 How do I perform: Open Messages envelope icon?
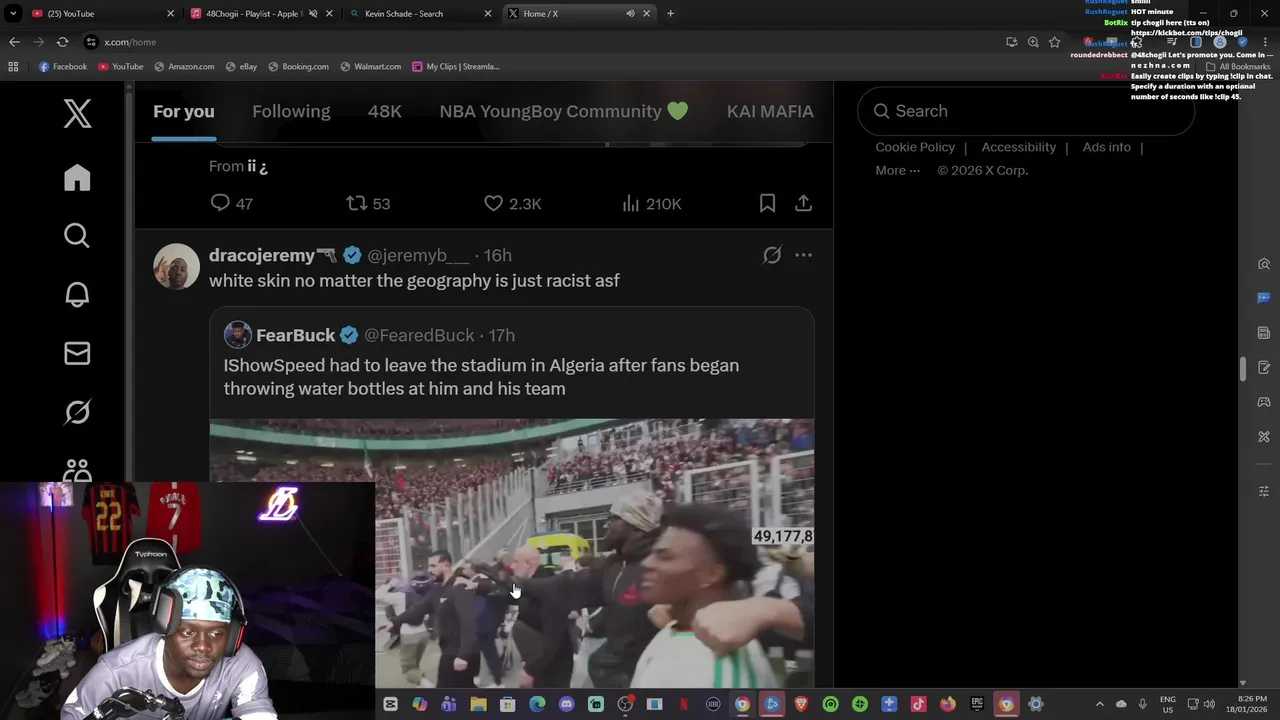point(77,353)
